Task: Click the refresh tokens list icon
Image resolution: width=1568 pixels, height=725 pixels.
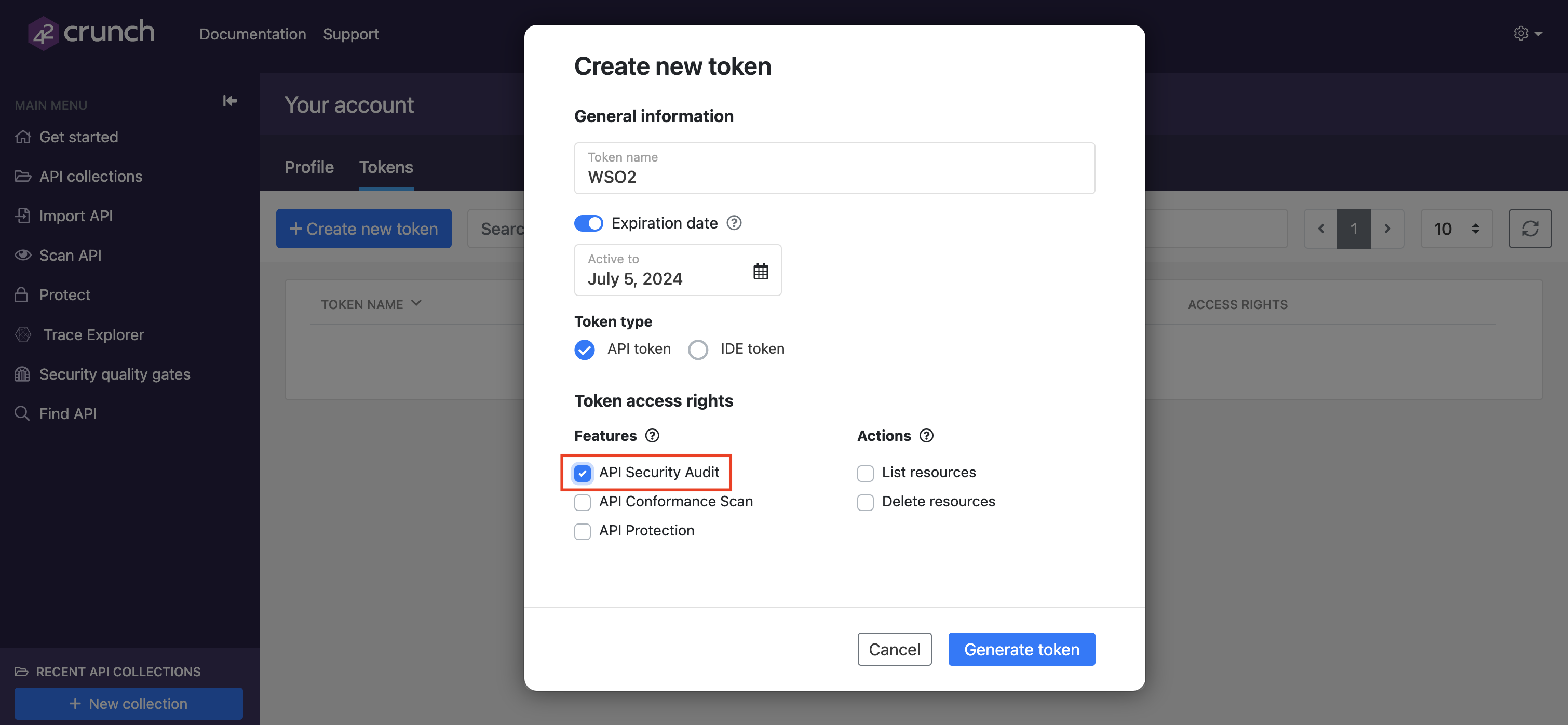Action: point(1530,229)
